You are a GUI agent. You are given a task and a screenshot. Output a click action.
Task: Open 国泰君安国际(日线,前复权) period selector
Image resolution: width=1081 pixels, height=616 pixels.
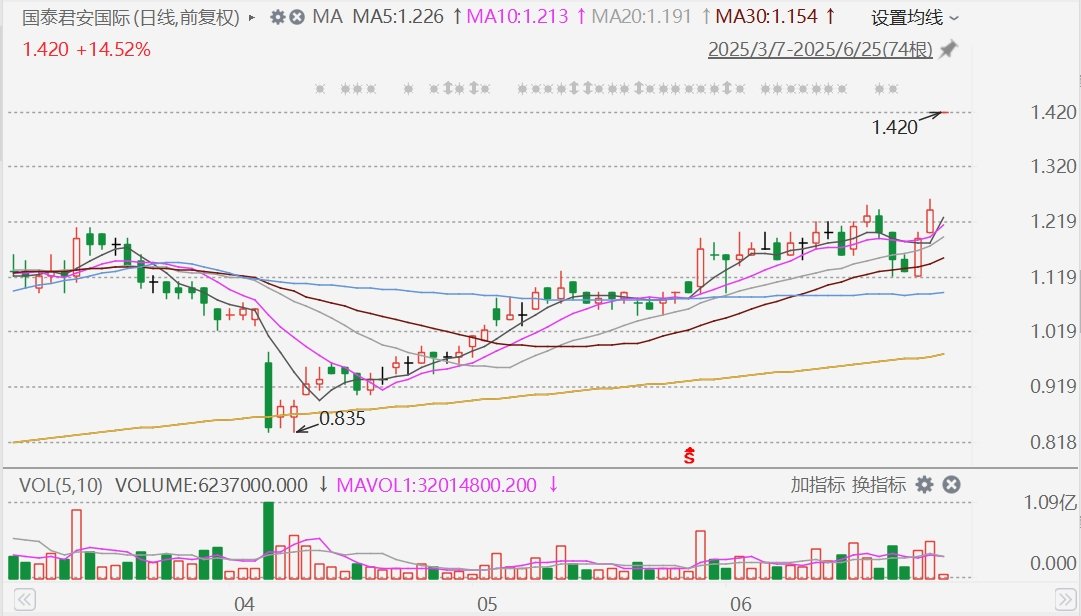pos(131,17)
